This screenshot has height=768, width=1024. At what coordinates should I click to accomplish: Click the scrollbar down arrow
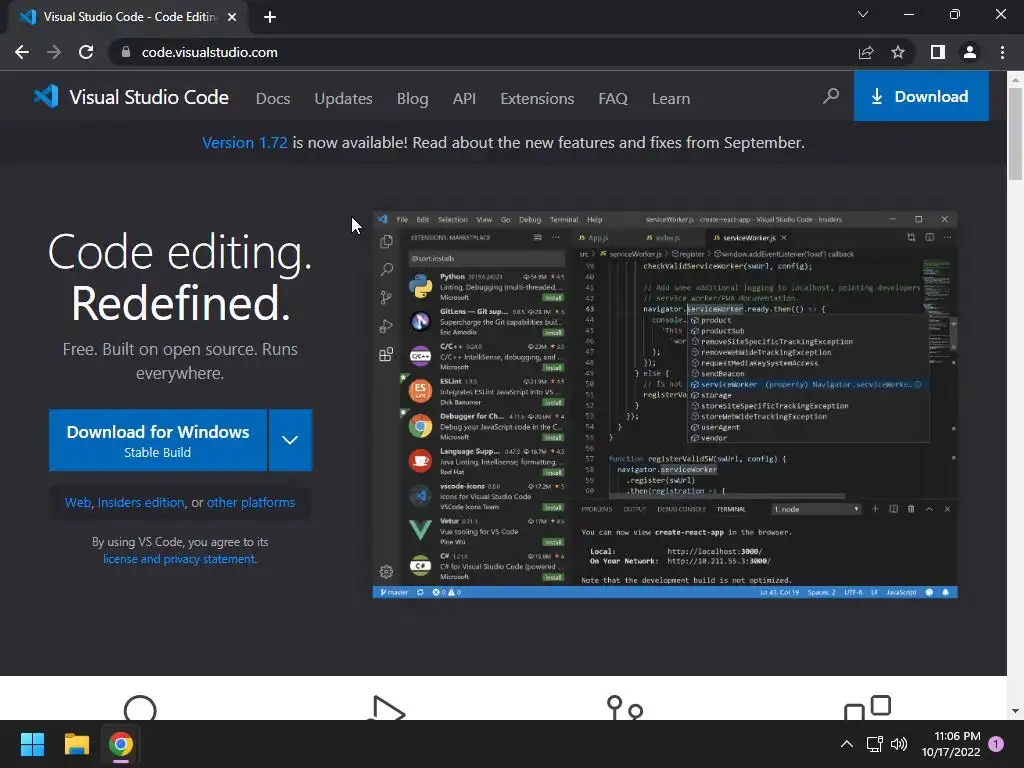(1015, 711)
